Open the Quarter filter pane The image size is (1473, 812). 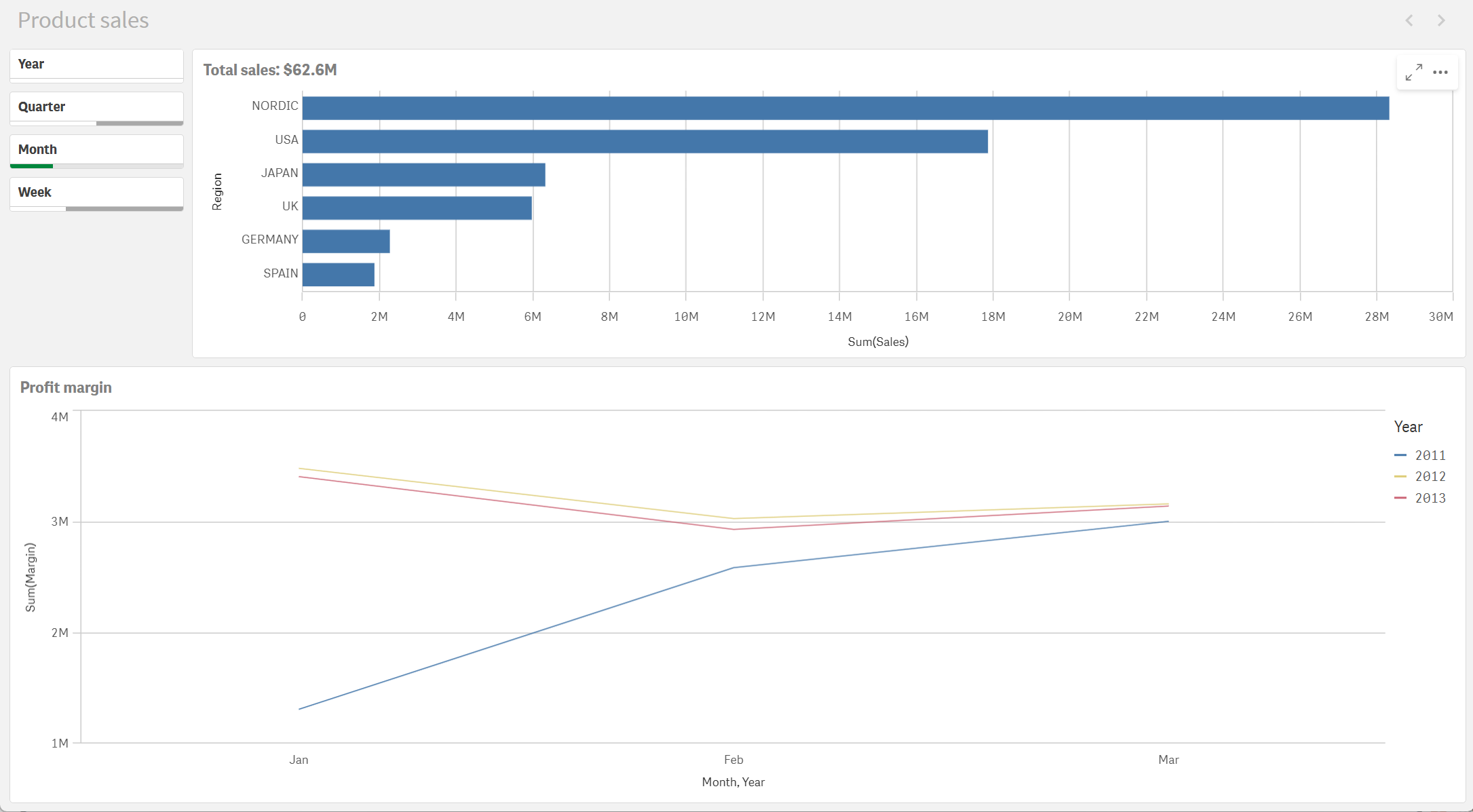pos(96,107)
